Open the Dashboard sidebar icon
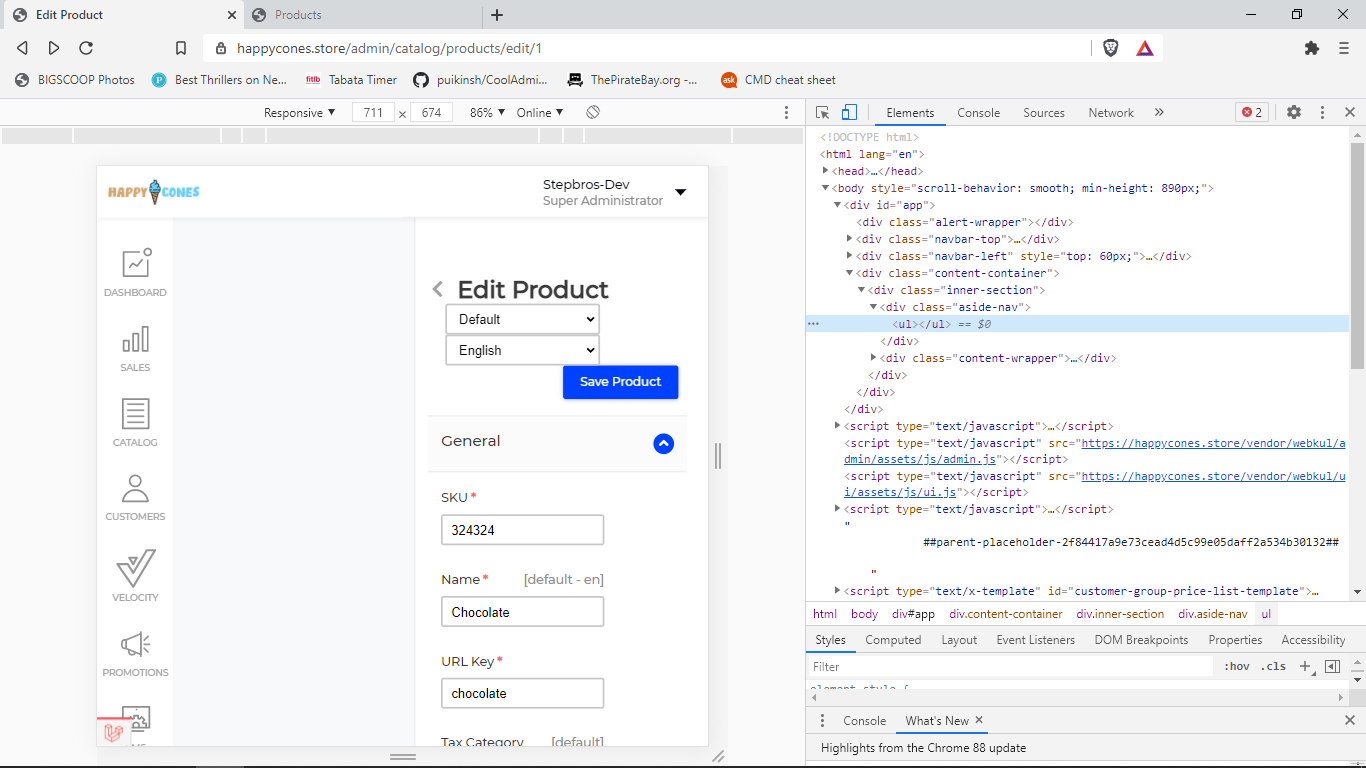 [x=135, y=272]
